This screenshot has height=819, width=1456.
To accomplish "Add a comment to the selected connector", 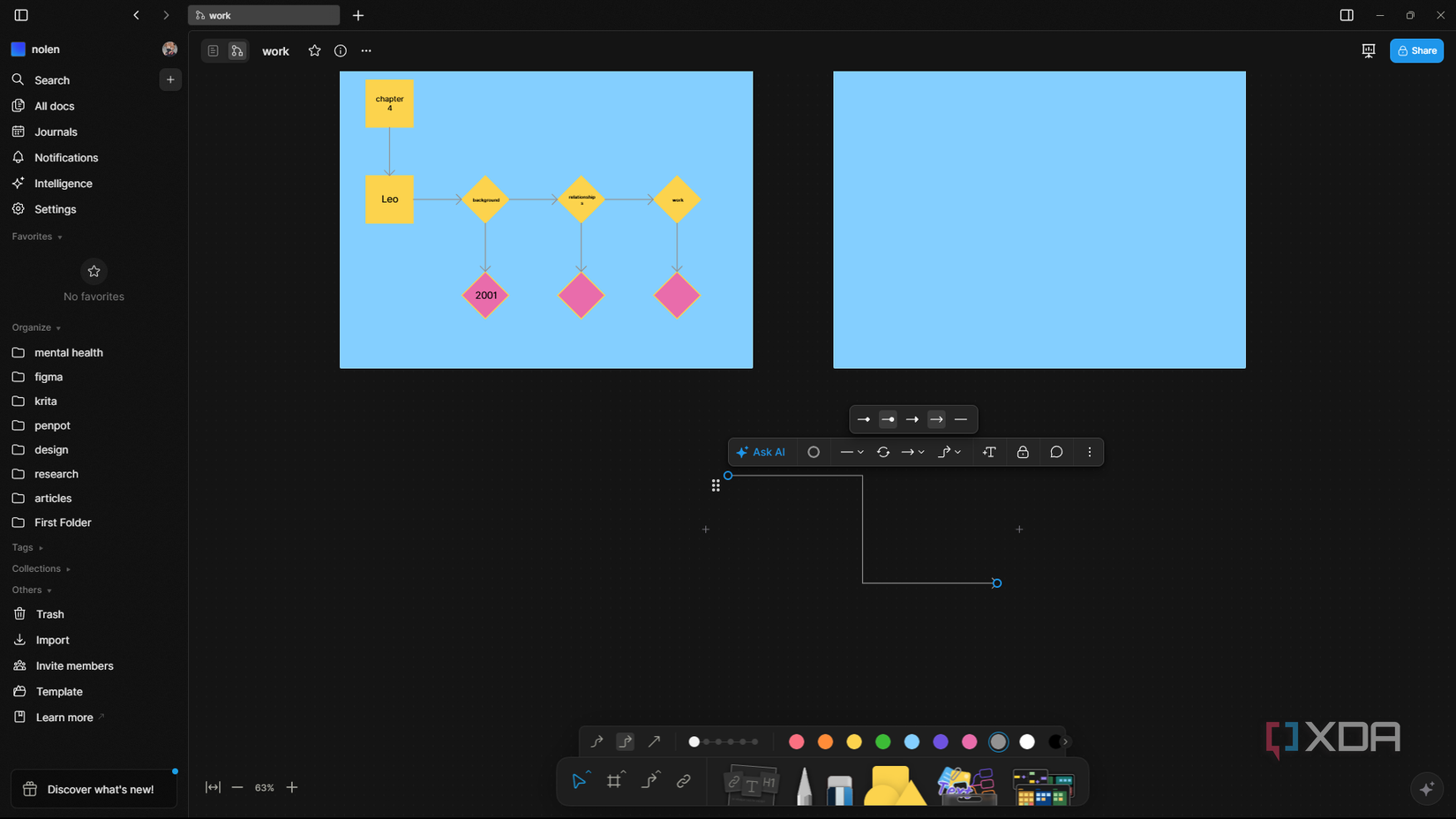I will tap(1056, 451).
